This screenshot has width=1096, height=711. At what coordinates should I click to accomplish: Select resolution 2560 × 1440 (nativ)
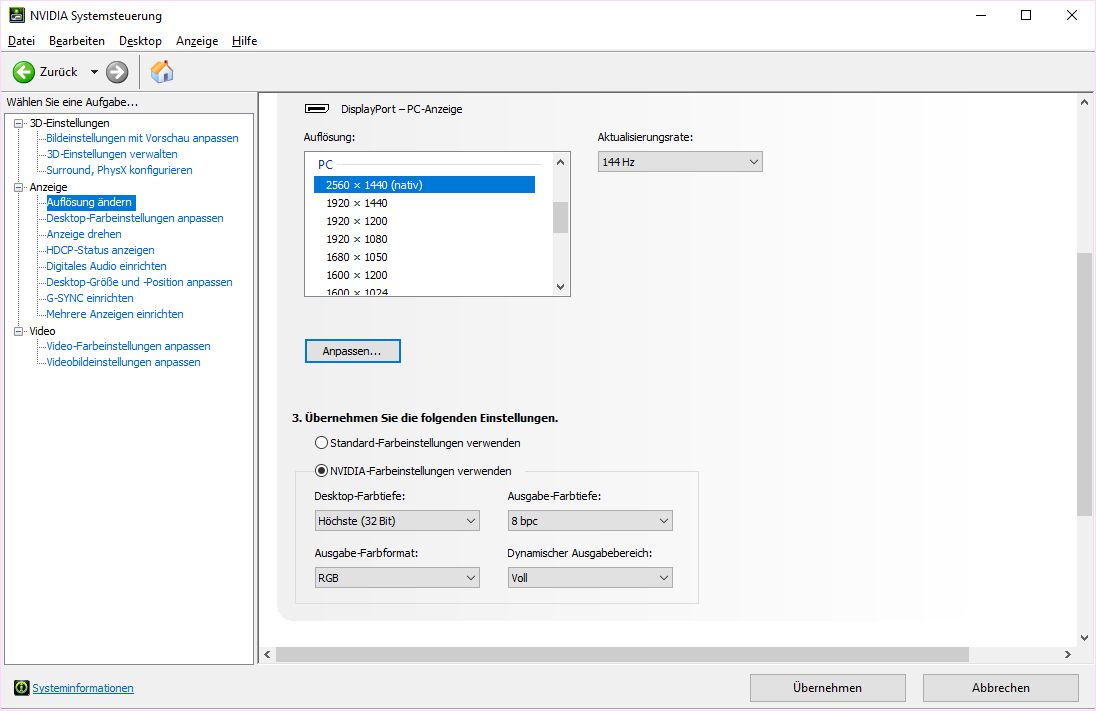424,185
